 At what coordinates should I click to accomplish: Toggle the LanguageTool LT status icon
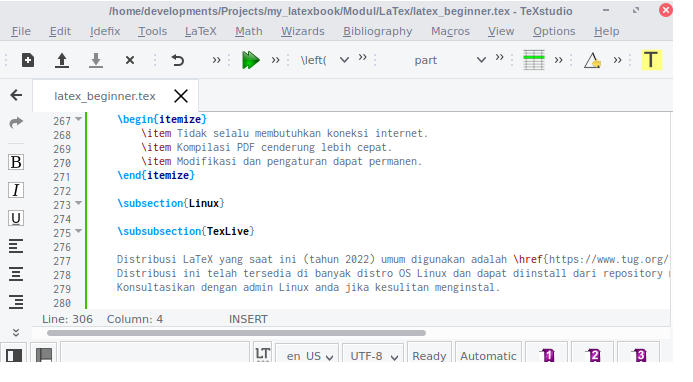(x=263, y=354)
